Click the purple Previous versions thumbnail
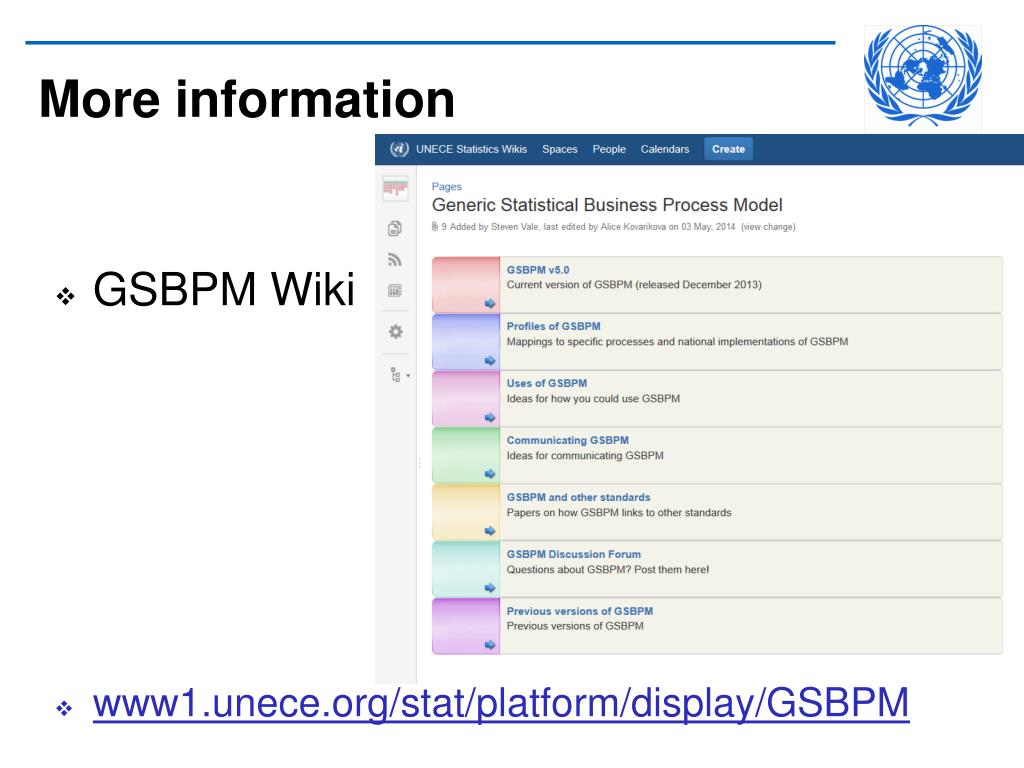Viewport: 1024px width, 768px height. 466,626
